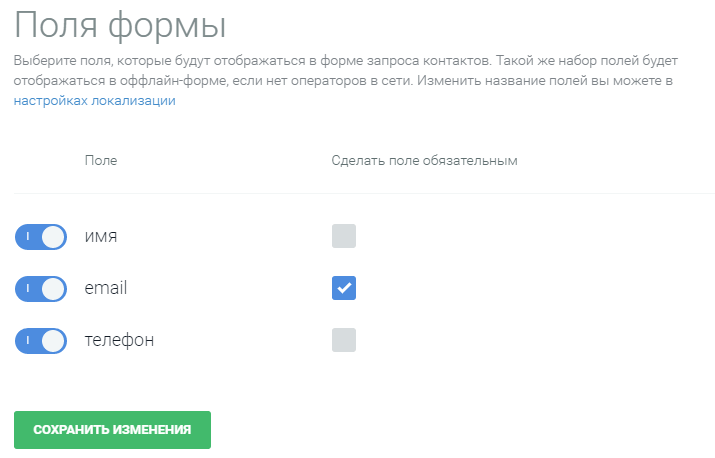715x458 pixels.
Task: Uncheck the required checkbox for email
Action: (x=344, y=289)
